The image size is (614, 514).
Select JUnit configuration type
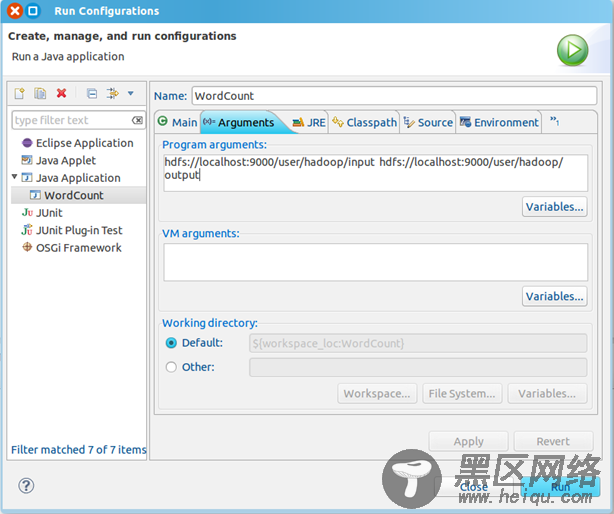click(x=49, y=213)
